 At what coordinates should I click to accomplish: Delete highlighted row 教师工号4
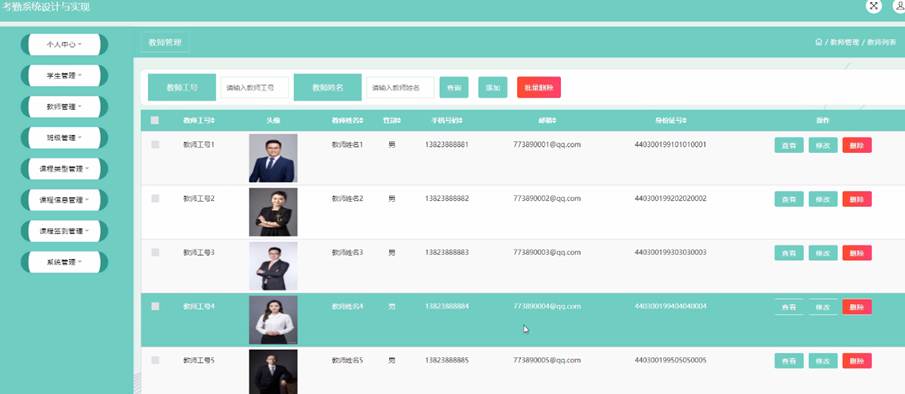pos(857,307)
